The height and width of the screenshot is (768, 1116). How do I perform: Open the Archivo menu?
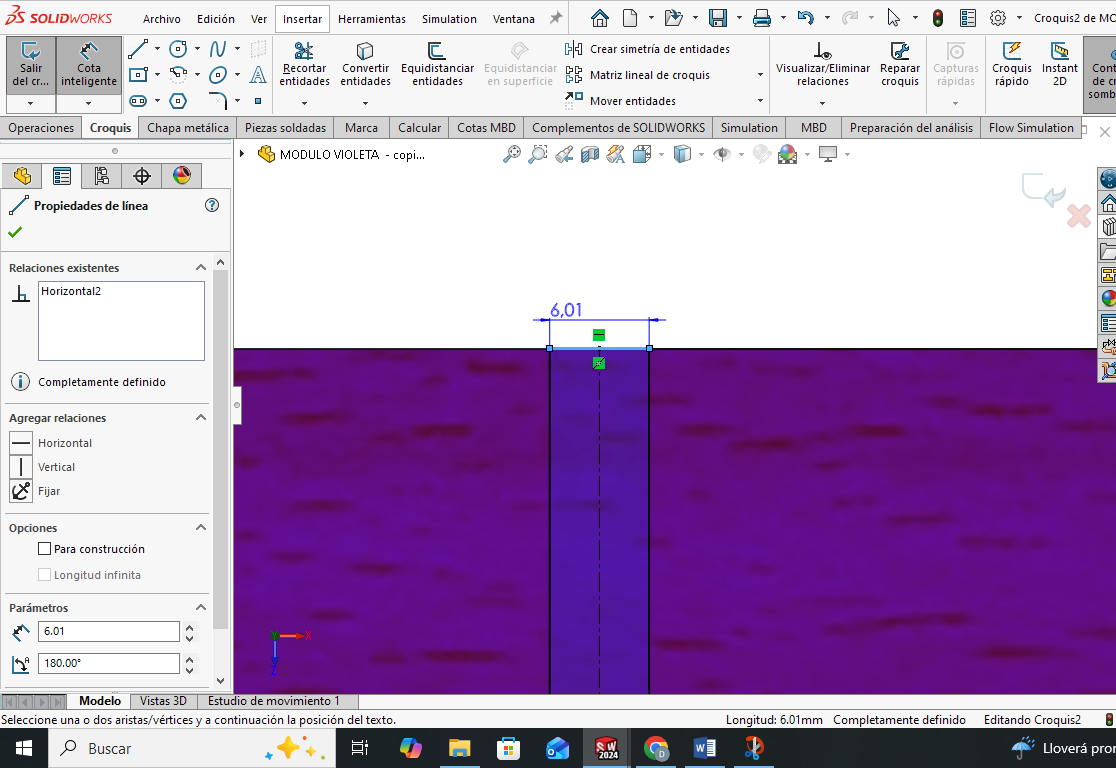pyautogui.click(x=162, y=19)
